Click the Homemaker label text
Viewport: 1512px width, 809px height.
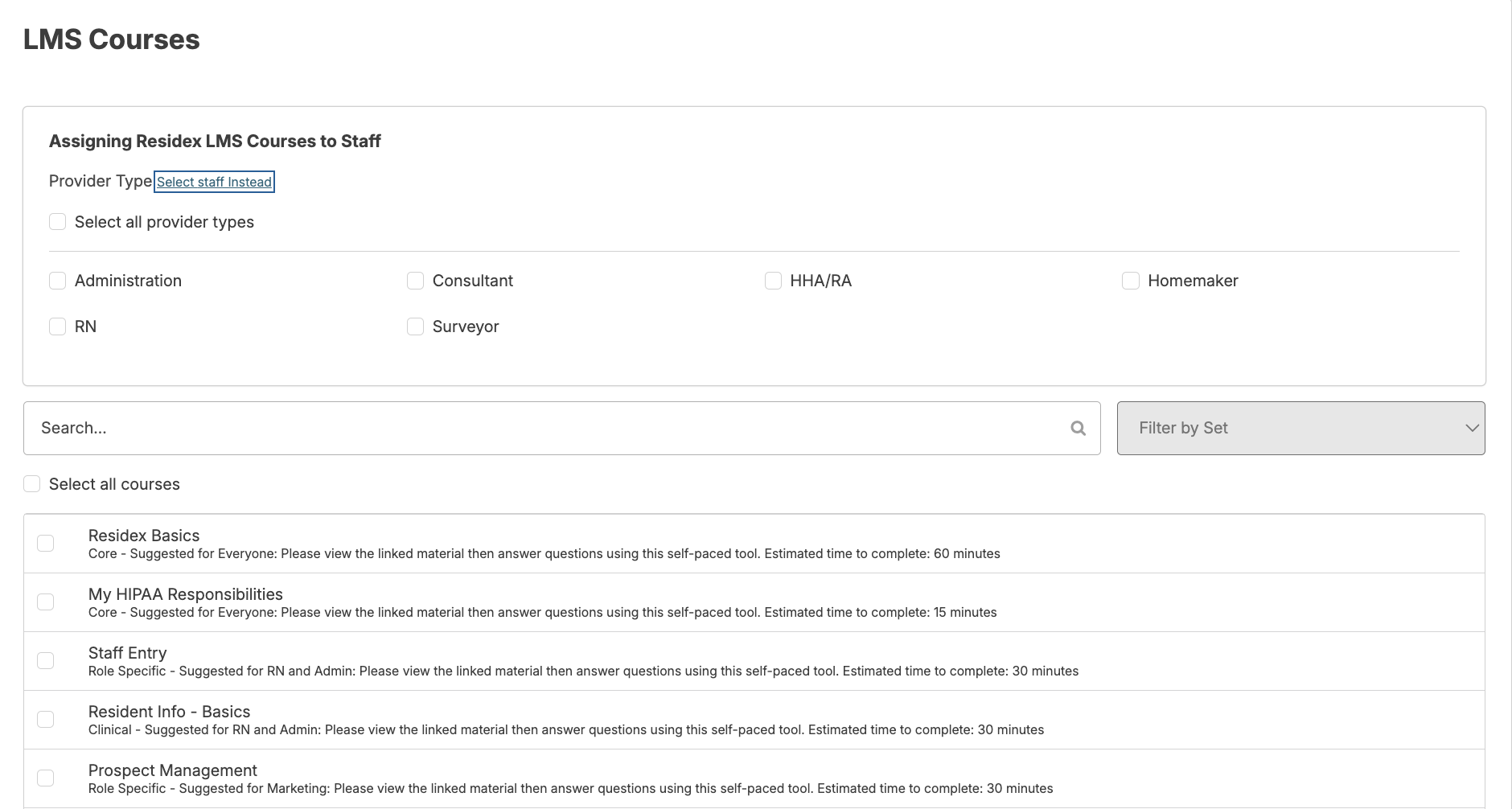coord(1193,281)
